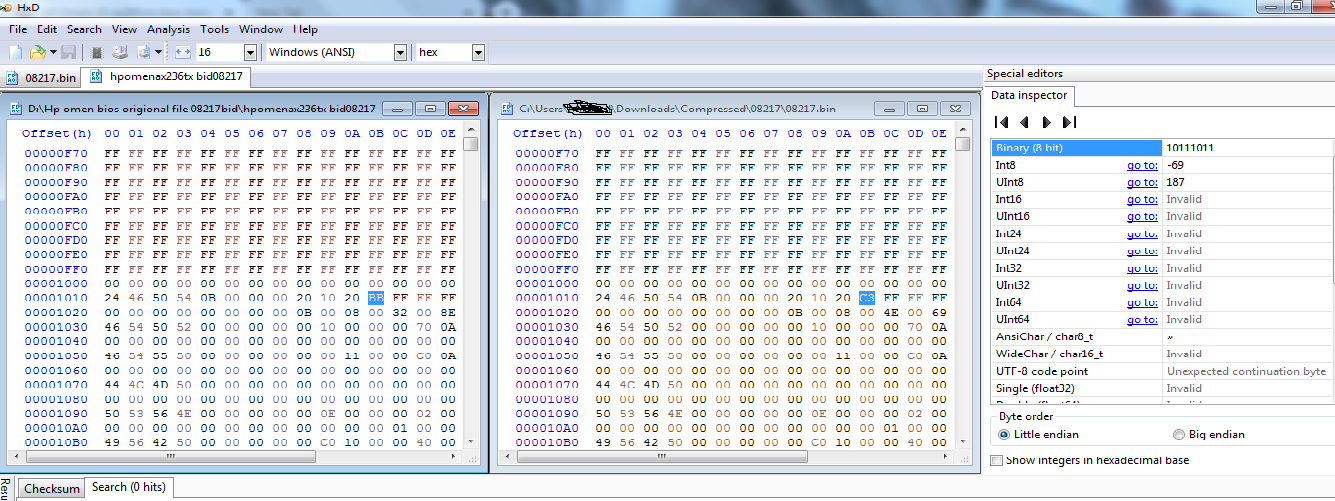Click vertical scrollbar thumb in 08217.bin window
This screenshot has width=1335, height=501.
coord(963,143)
